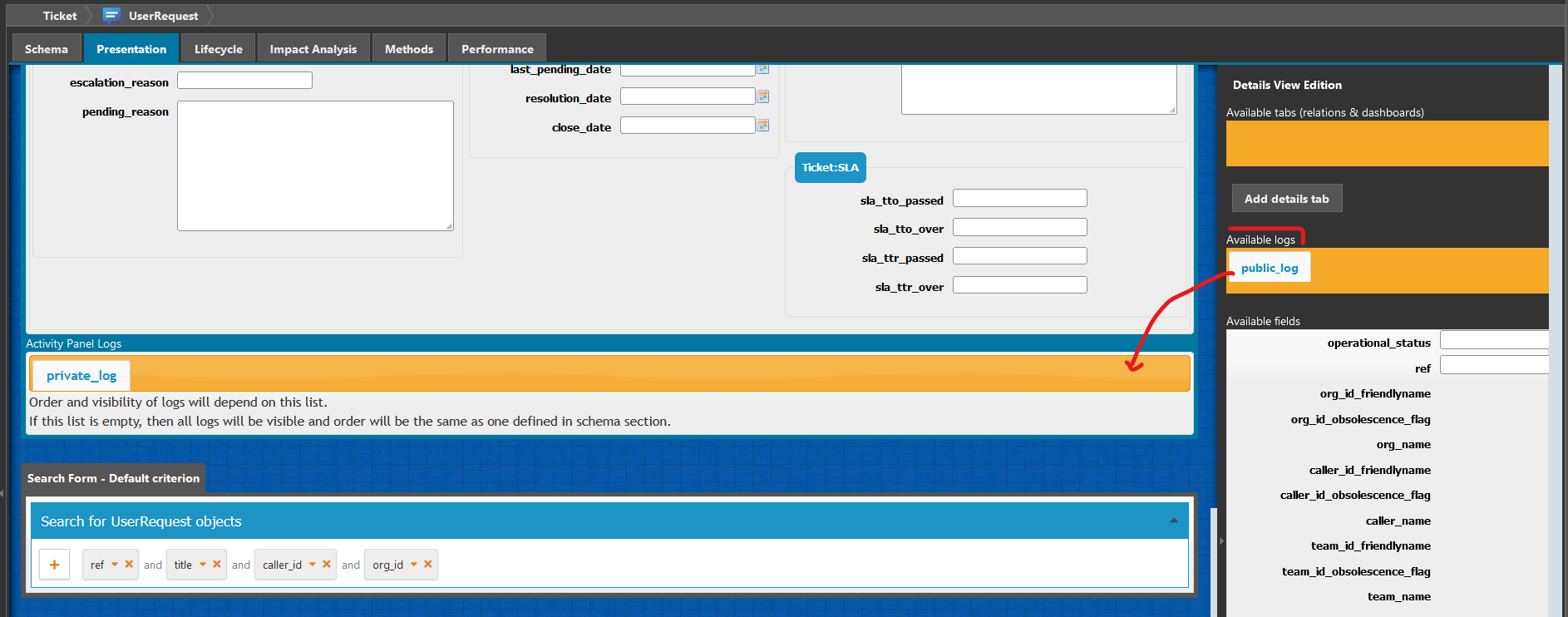Screen dimensions: 1568x617
Task: Collapse the Search for UserRequest objects panel
Action: [1173, 521]
